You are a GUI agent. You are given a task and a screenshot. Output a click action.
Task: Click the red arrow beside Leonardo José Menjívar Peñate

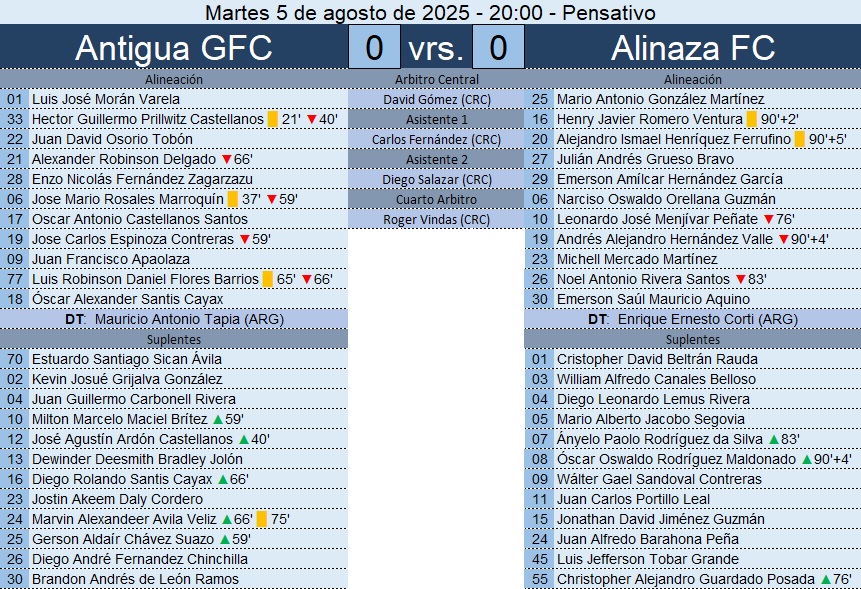tap(768, 219)
